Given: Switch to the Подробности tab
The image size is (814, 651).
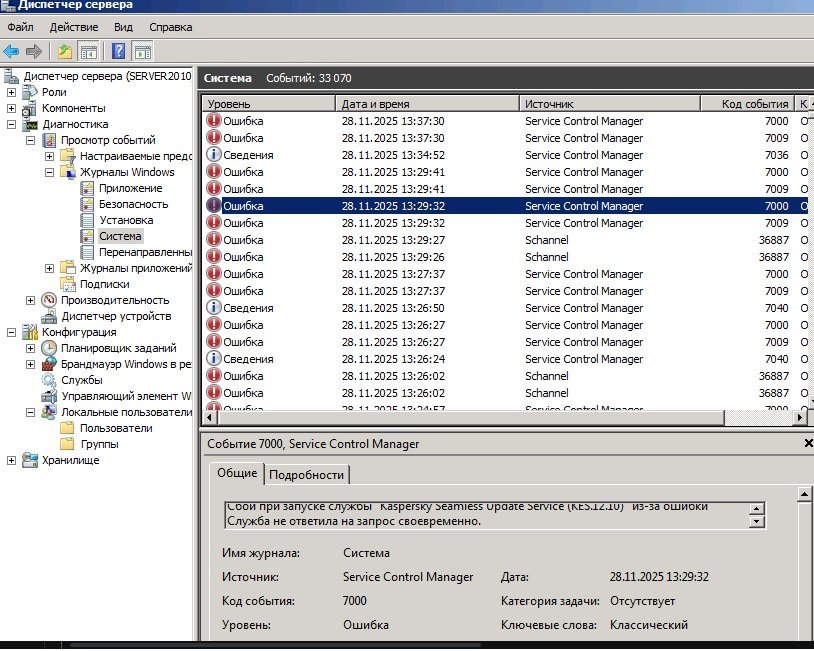Looking at the screenshot, I should pos(306,475).
